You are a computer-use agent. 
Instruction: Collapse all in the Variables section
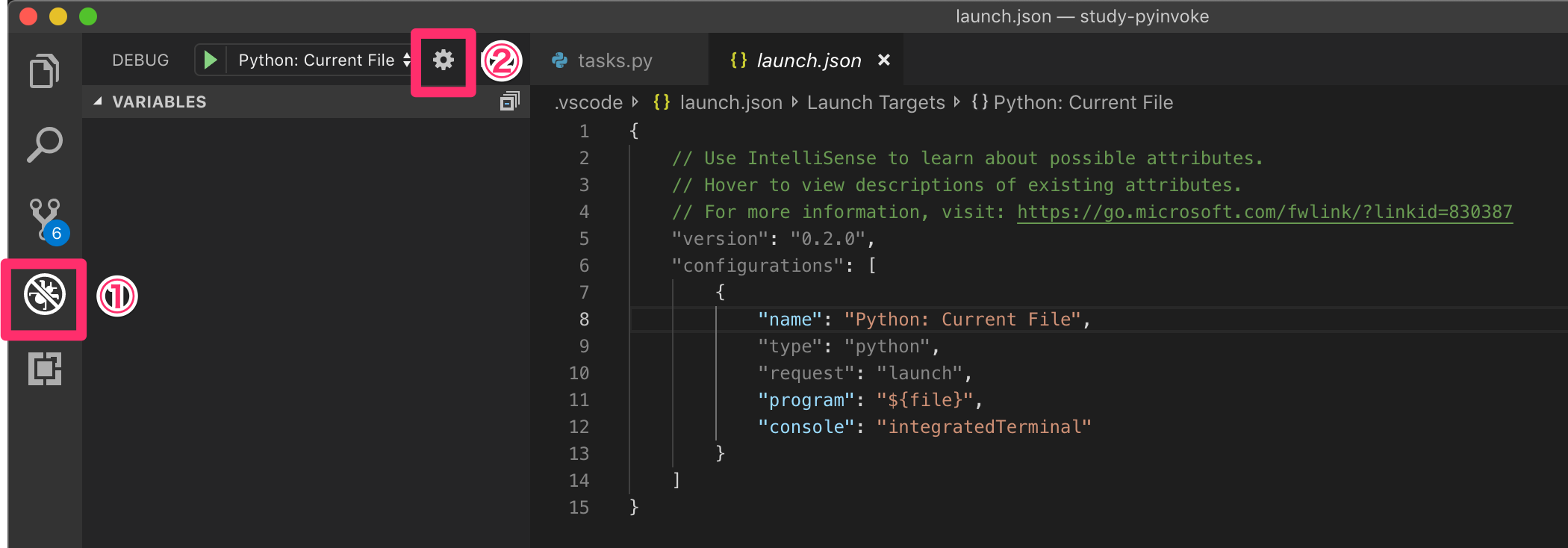(509, 102)
